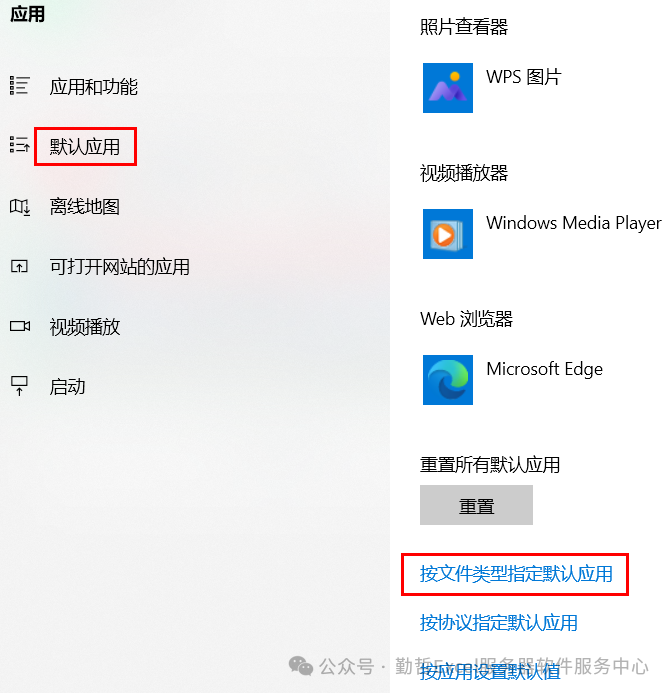
Task: Open 可打开网站的应用 page
Action: click(x=119, y=267)
